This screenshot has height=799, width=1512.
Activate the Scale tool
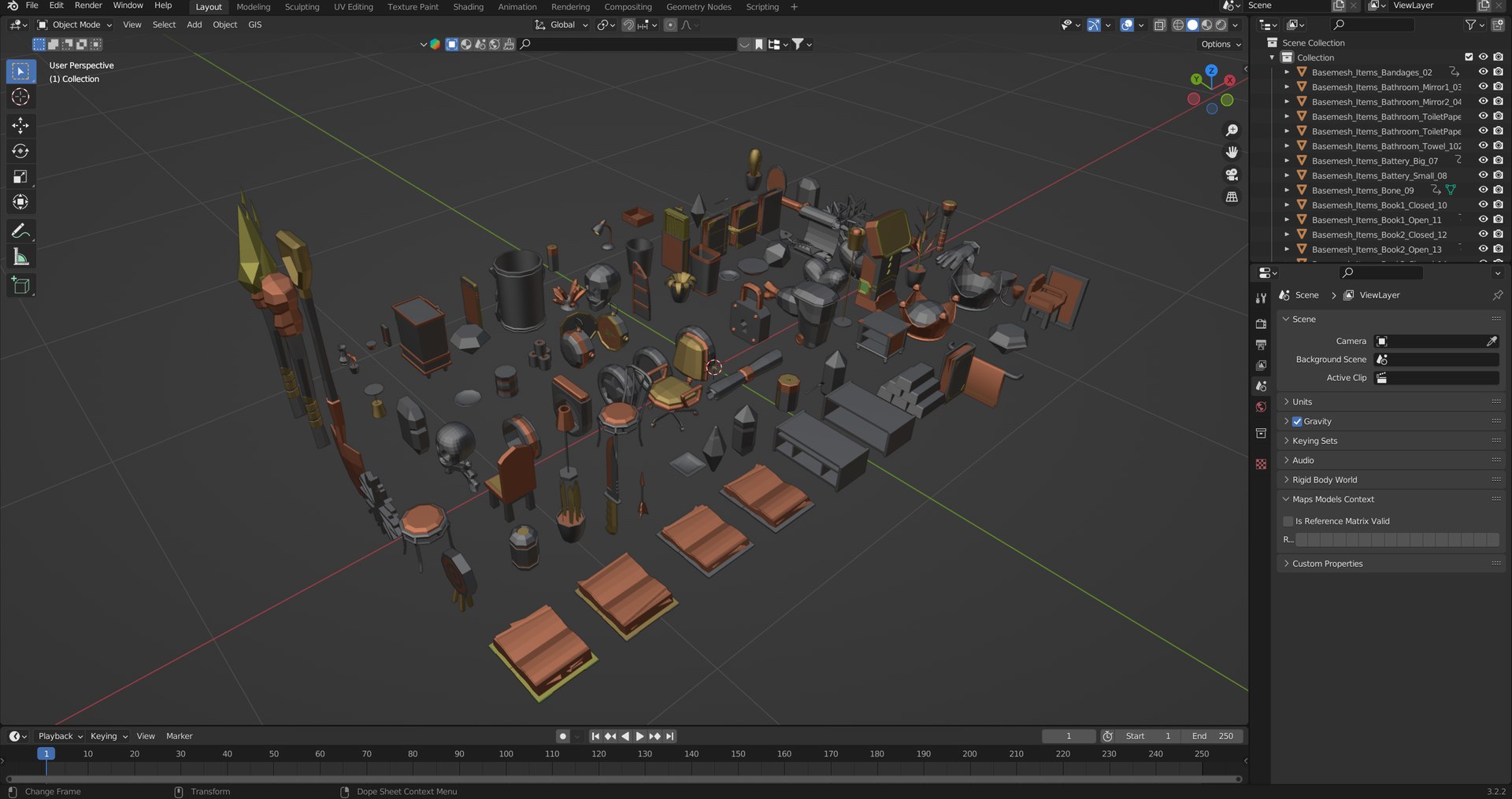click(20, 176)
